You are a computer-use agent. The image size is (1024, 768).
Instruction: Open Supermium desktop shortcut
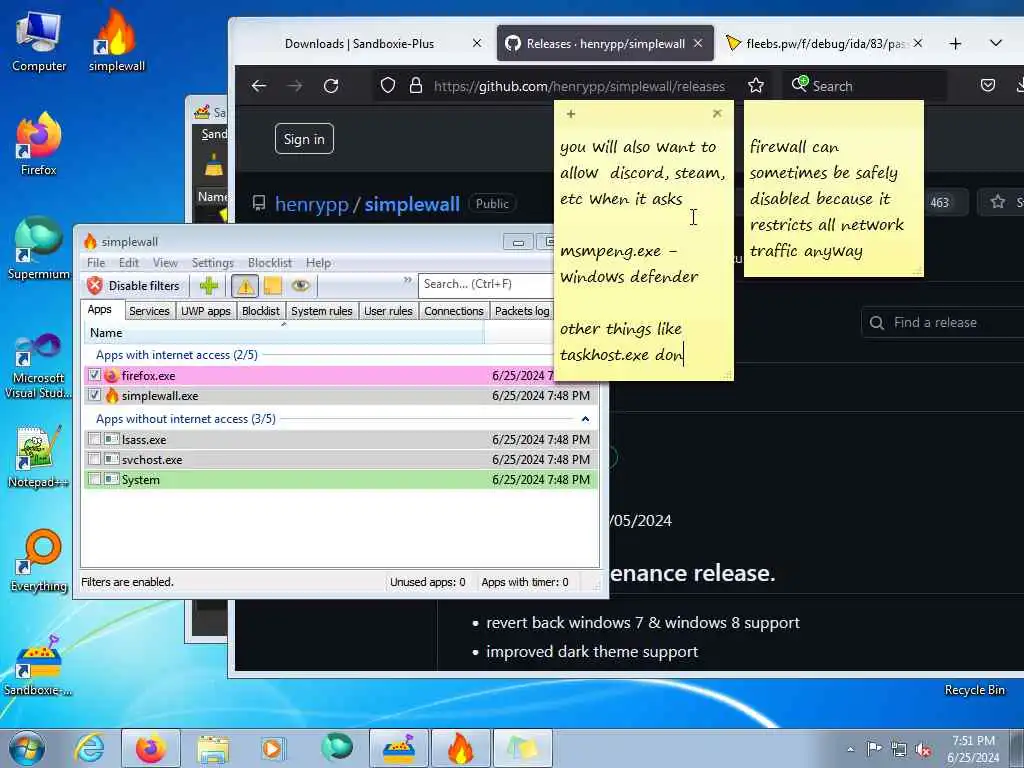coord(39,248)
